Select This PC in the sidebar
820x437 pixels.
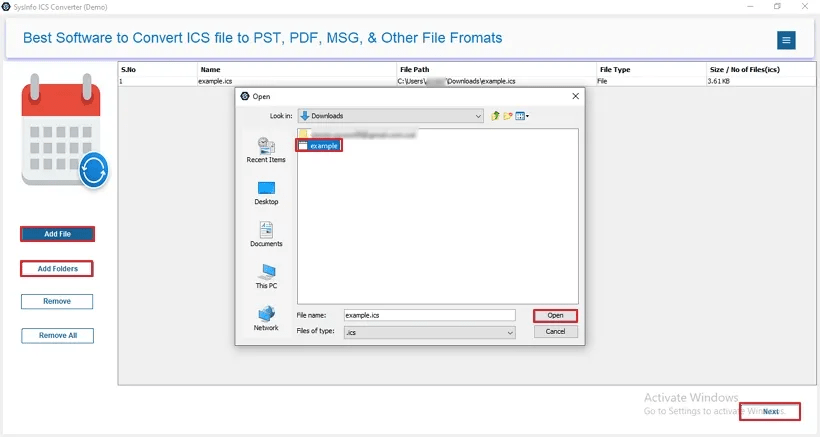[x=266, y=276]
